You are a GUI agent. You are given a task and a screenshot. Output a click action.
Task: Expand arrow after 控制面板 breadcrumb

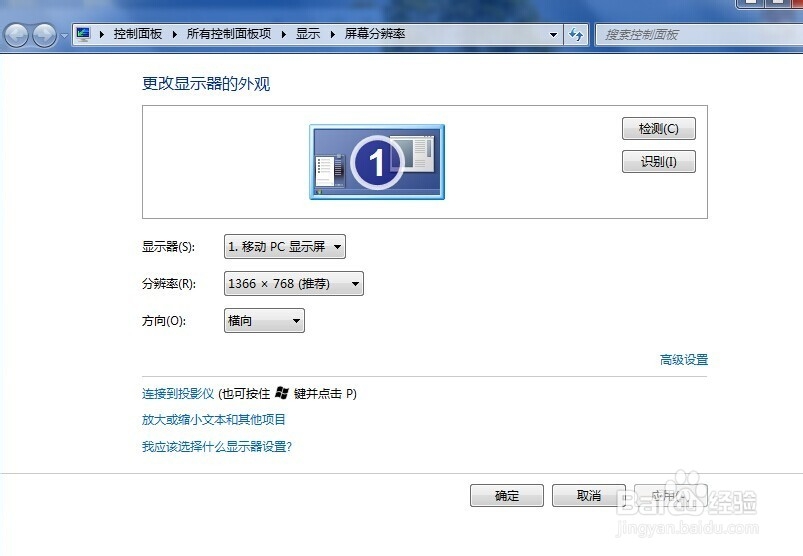[175, 34]
